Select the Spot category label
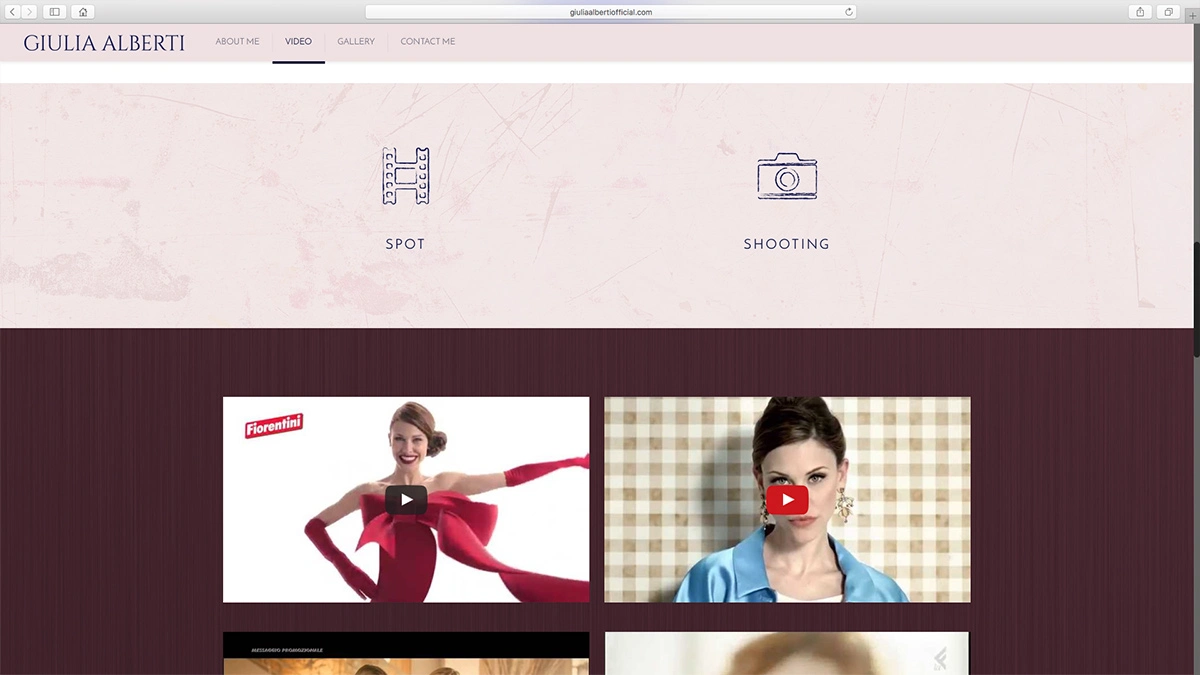The width and height of the screenshot is (1200, 675). pos(405,244)
